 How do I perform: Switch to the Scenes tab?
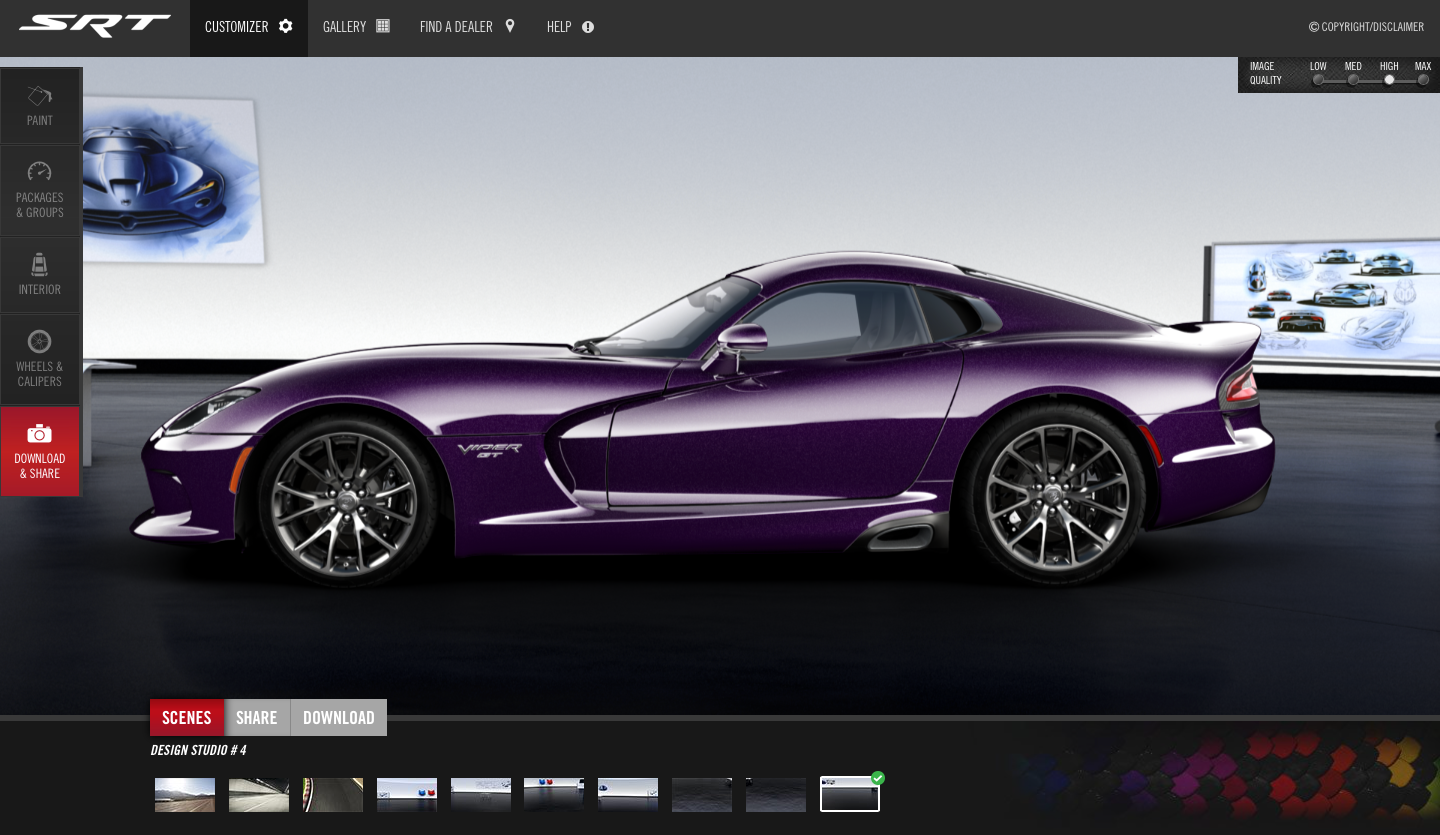(187, 717)
